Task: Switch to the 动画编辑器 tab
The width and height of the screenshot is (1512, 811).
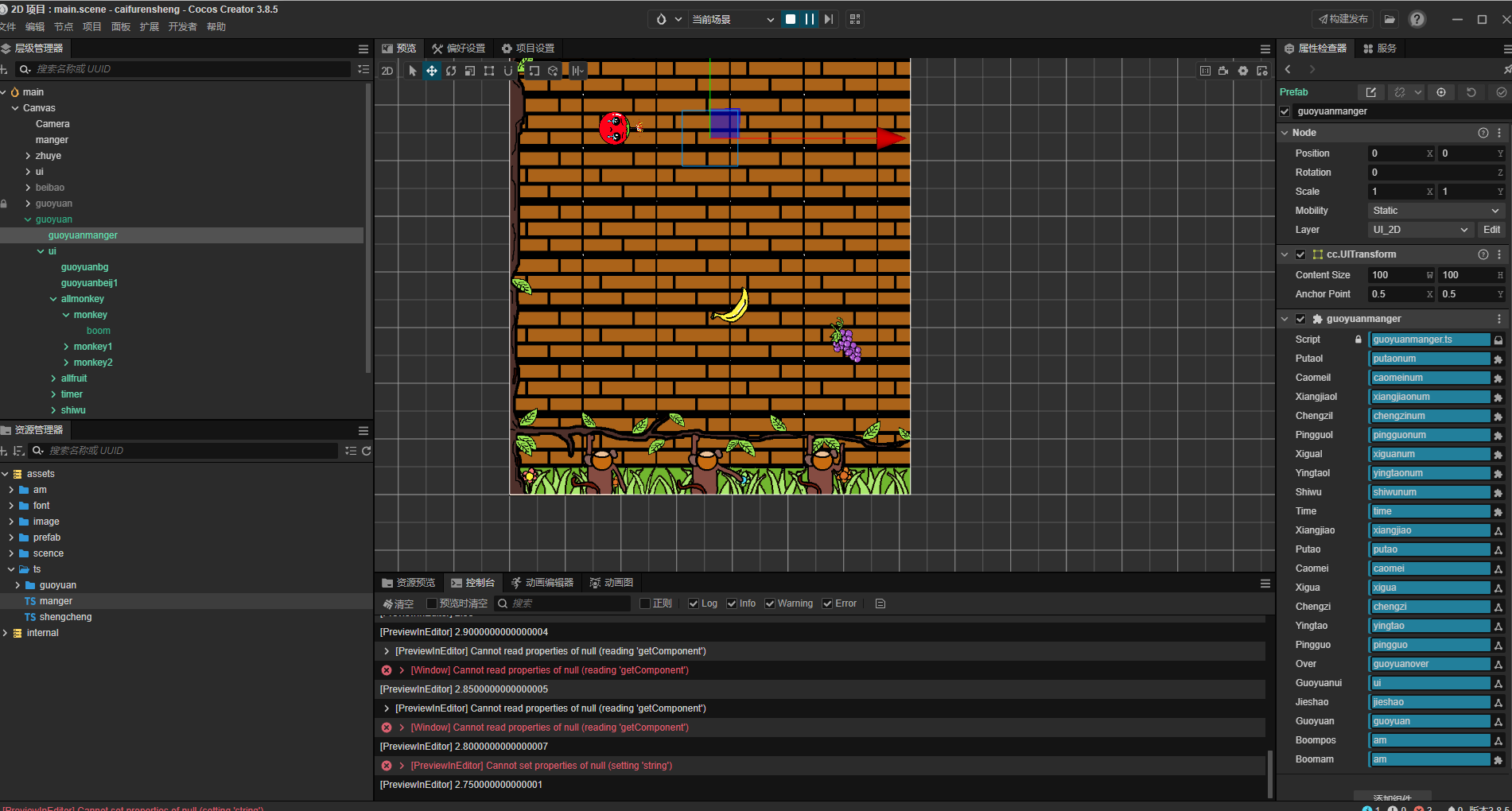Action: 542,583
